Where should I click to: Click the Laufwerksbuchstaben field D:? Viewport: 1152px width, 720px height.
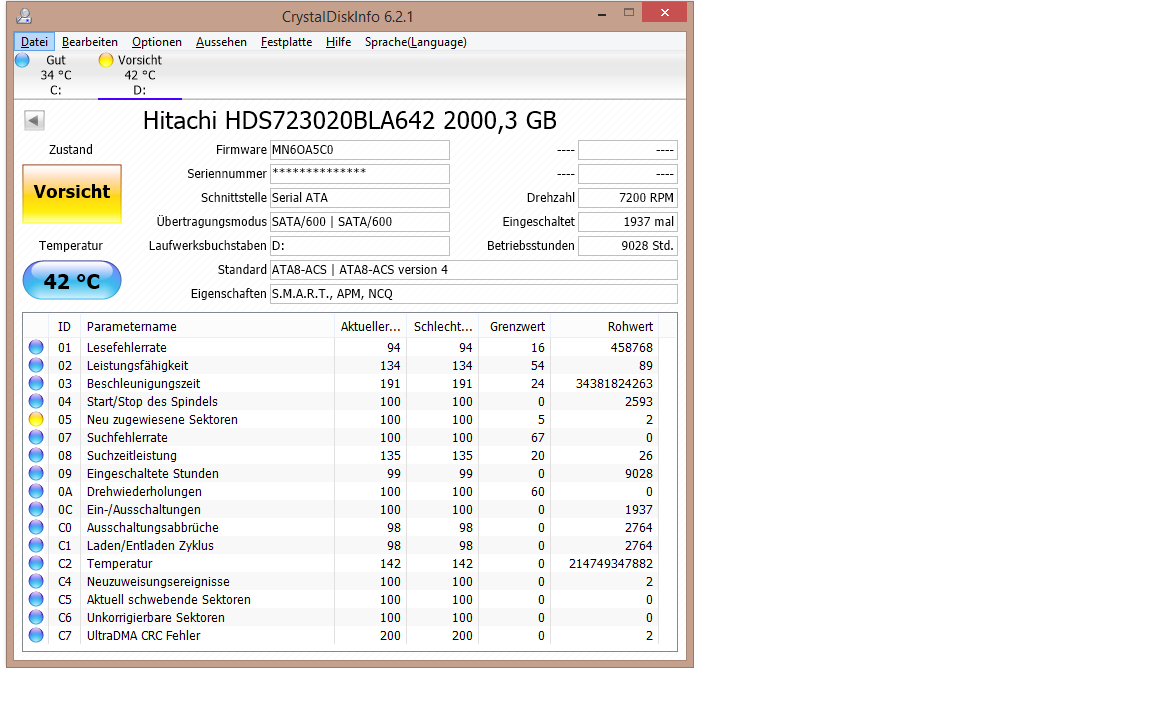359,245
